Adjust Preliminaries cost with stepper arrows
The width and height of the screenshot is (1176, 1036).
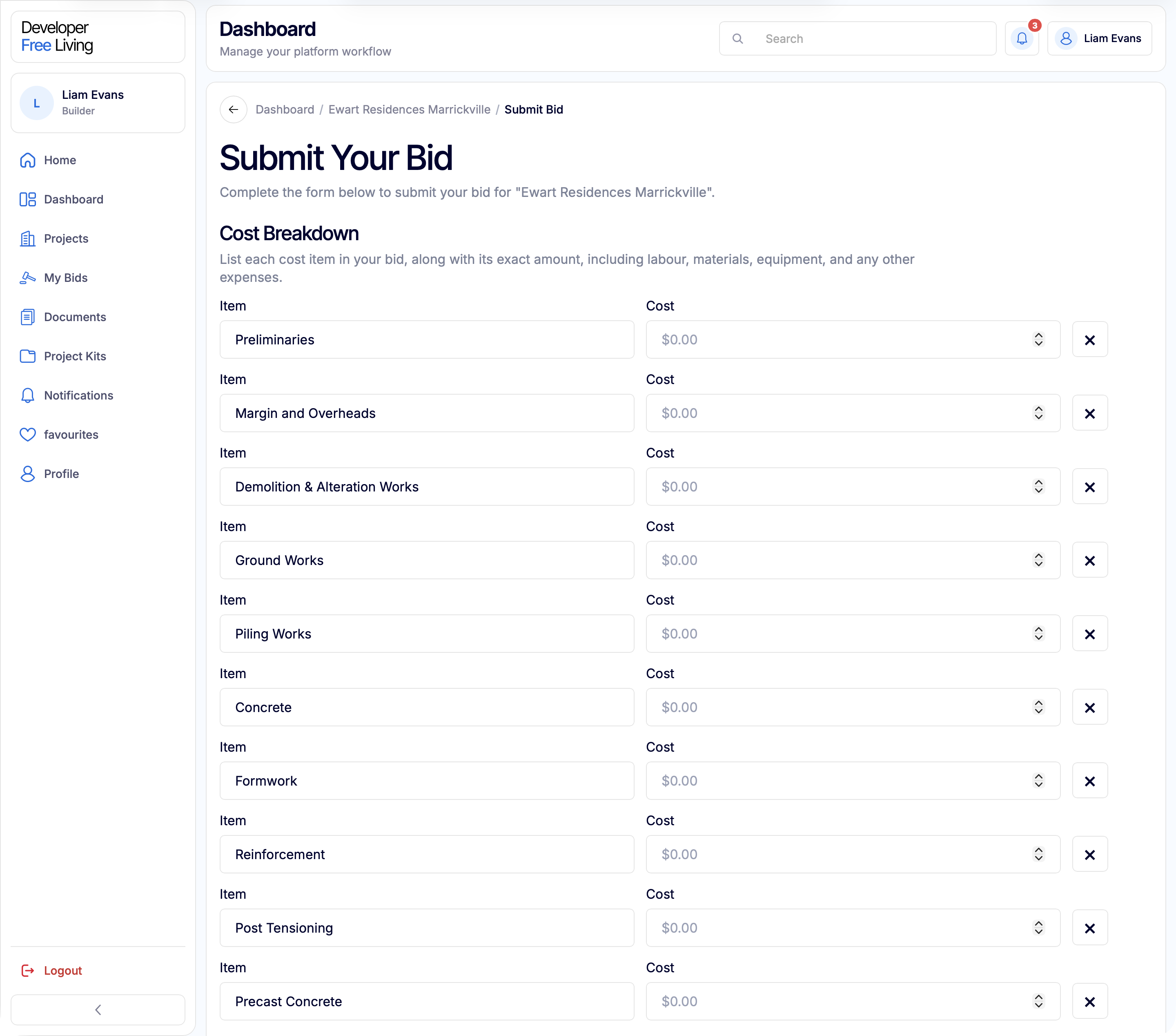coord(1038,339)
